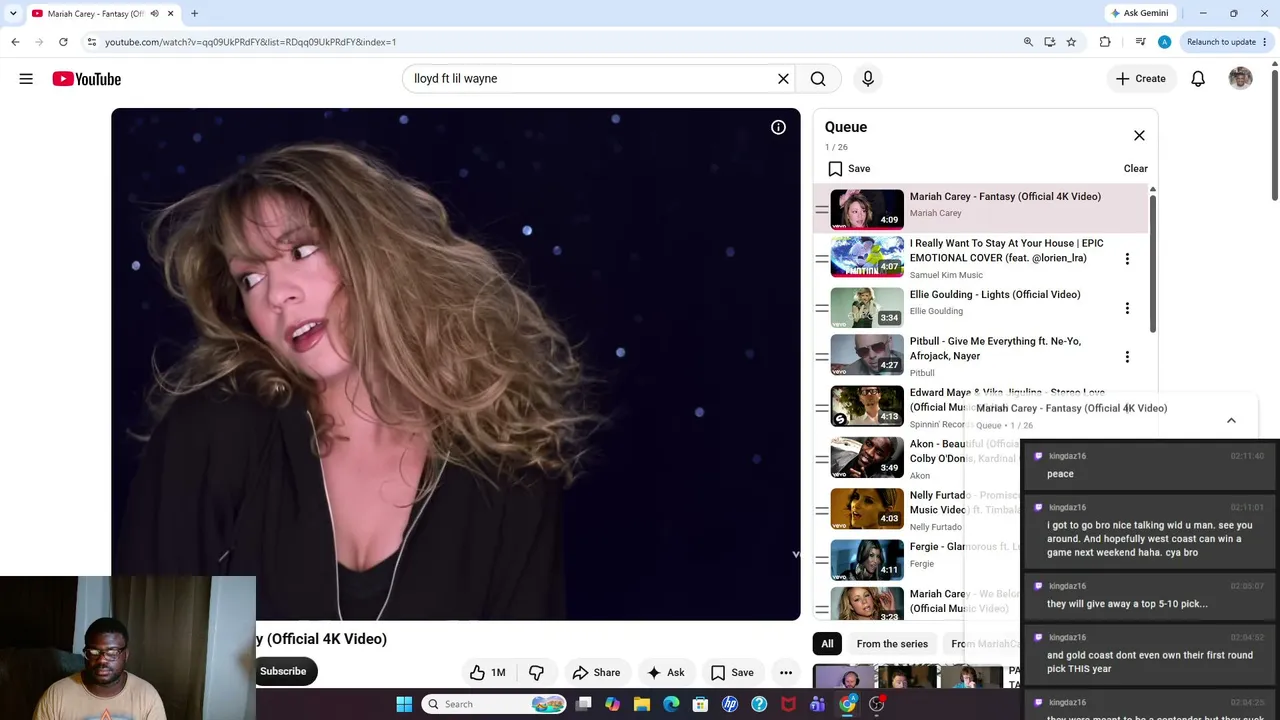Open the HP app on the taskbar
The image size is (1280, 720).
coord(730,704)
